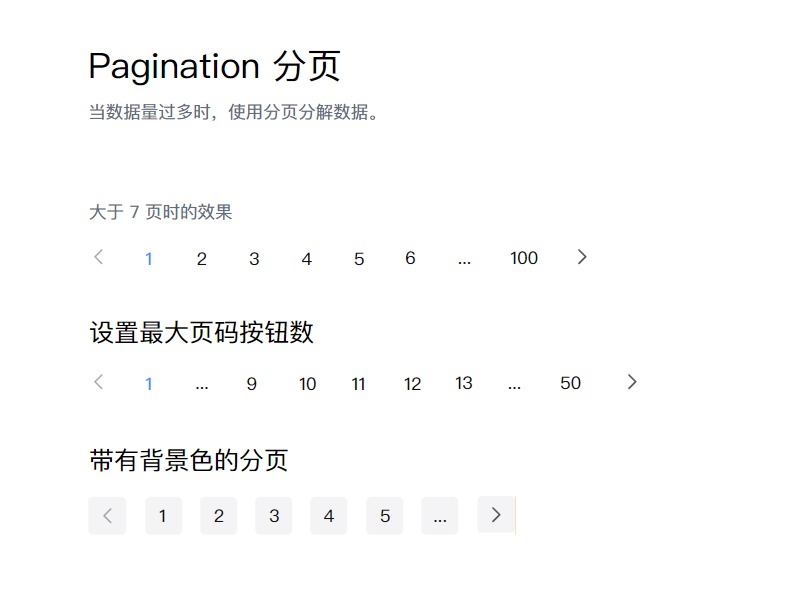This screenshot has width=798, height=600.
Task: Click previous arrow in background-color pagination
Action: [x=107, y=516]
